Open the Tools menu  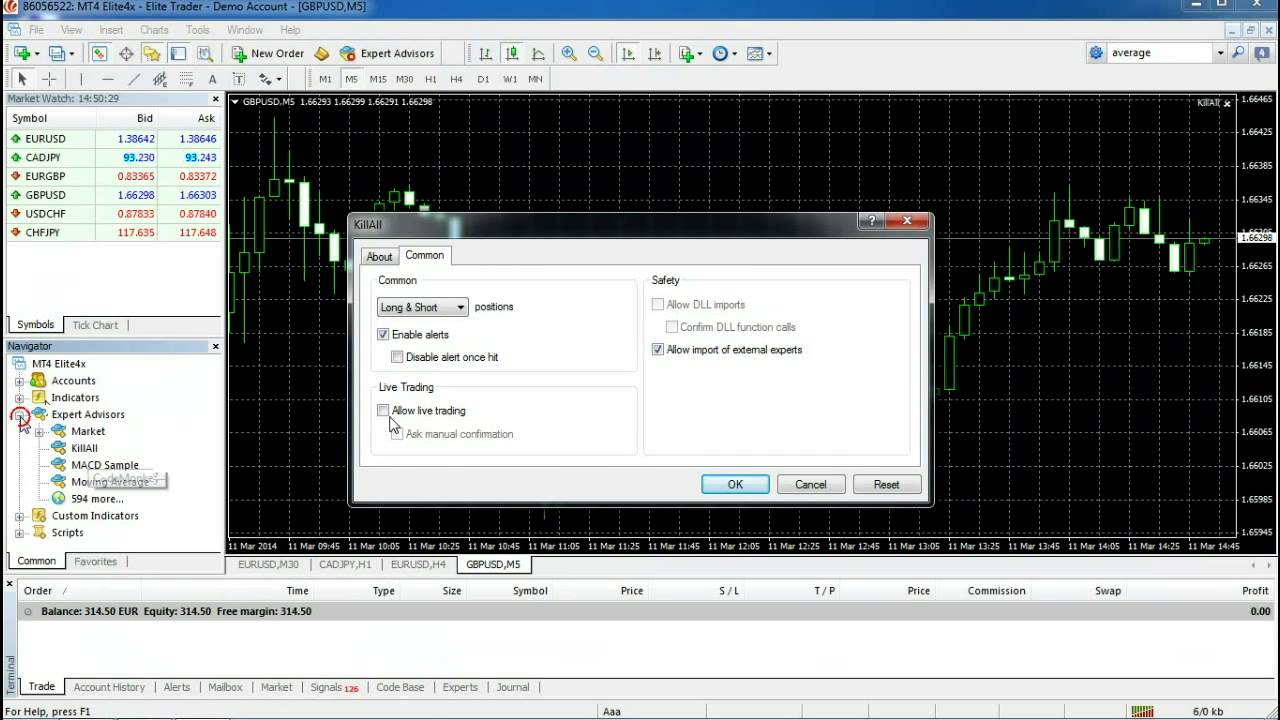[x=198, y=30]
